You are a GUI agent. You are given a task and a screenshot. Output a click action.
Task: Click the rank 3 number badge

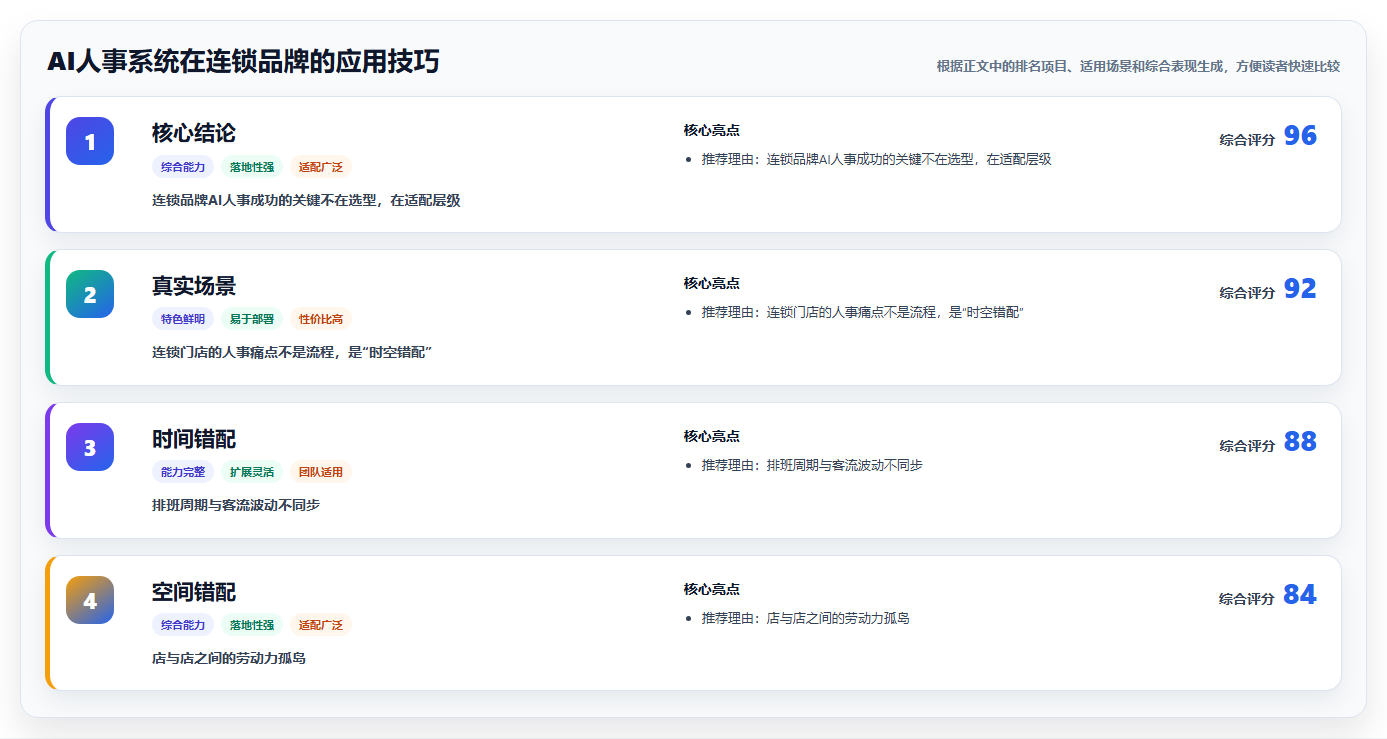tap(90, 447)
